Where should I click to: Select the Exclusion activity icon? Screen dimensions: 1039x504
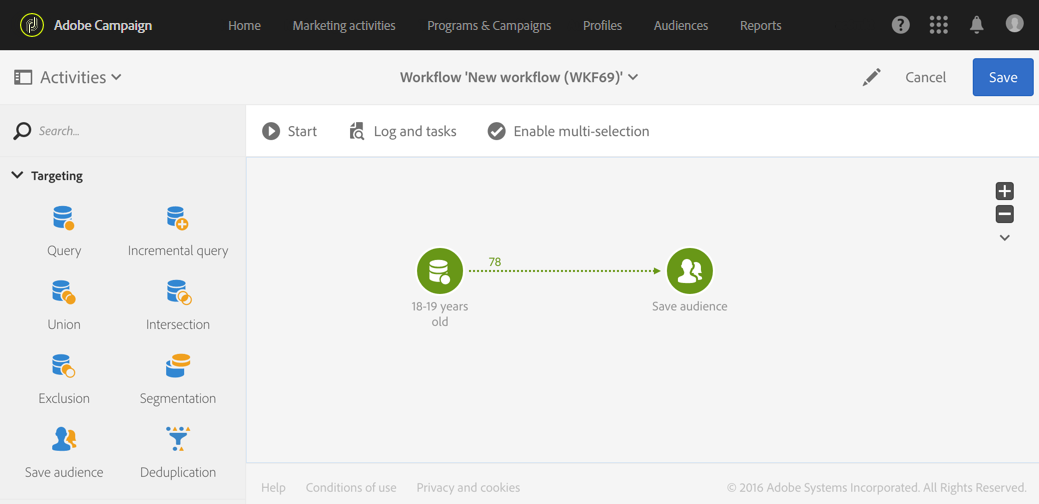(x=64, y=366)
